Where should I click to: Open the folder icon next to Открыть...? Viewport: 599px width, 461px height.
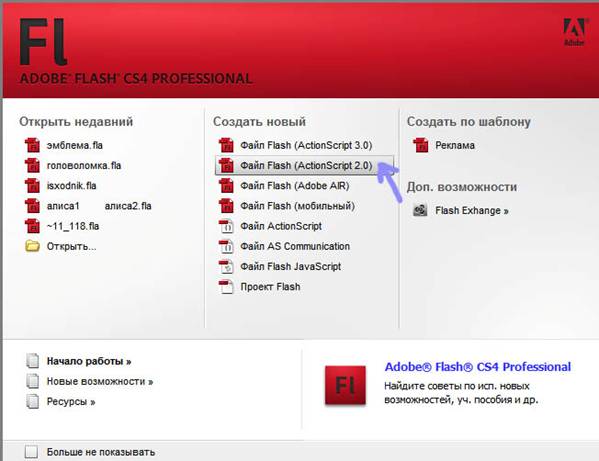(32, 246)
